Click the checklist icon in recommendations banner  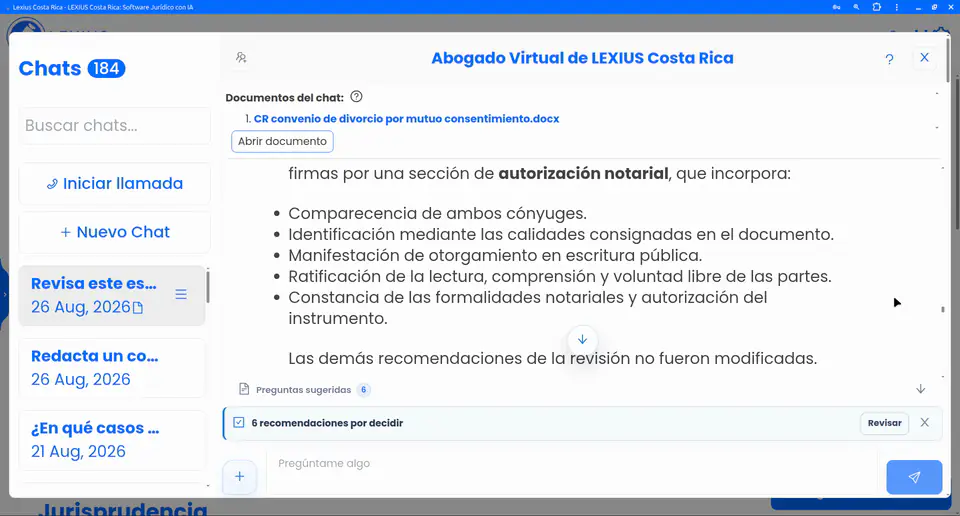point(239,422)
